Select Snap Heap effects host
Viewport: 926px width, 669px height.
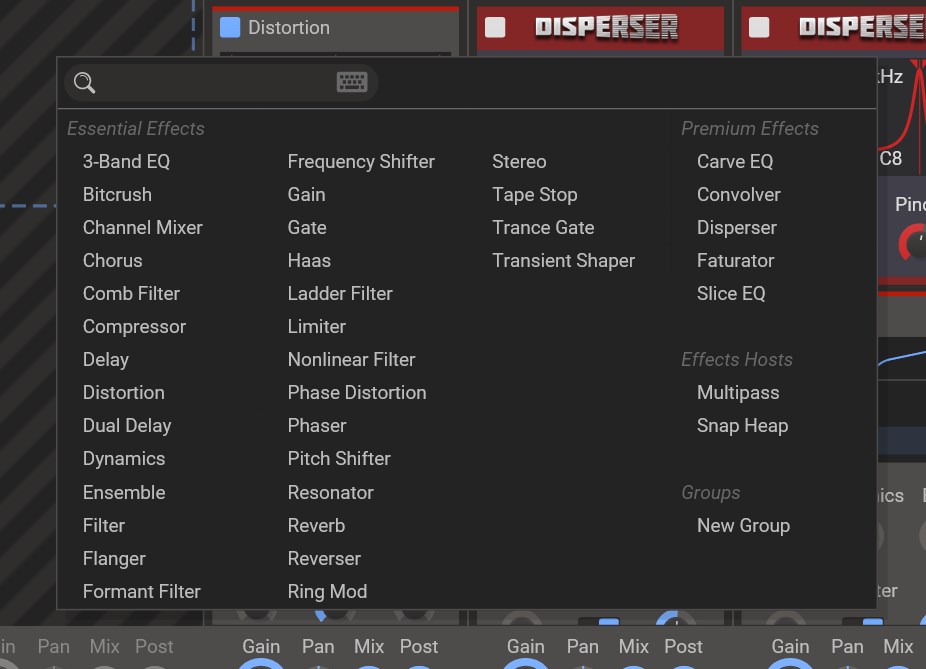pos(742,425)
